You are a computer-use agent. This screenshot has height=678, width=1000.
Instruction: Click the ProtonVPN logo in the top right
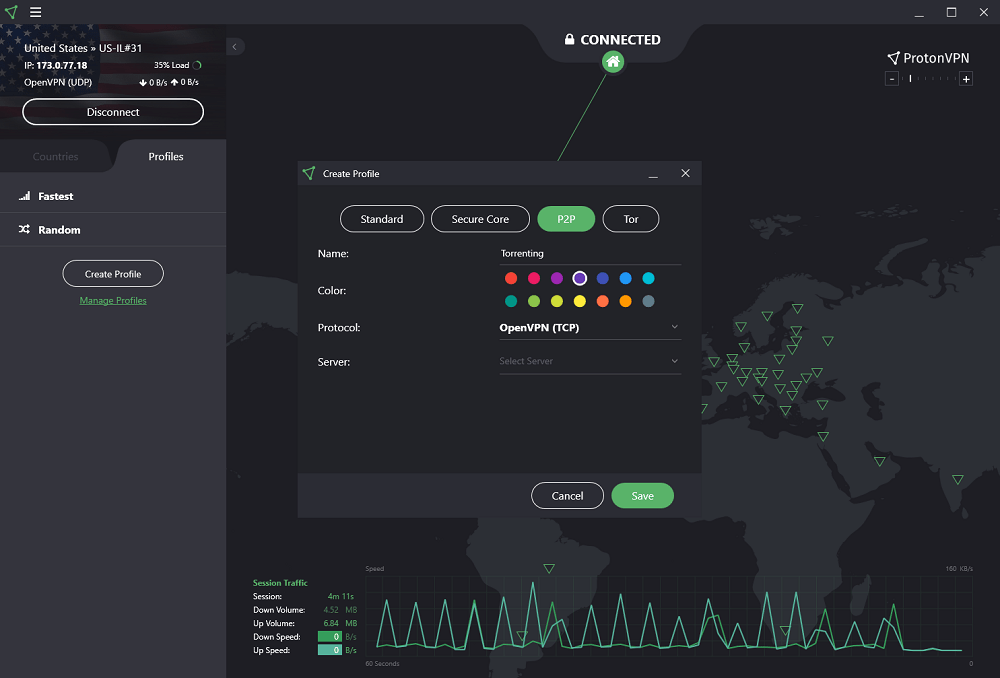pos(928,58)
